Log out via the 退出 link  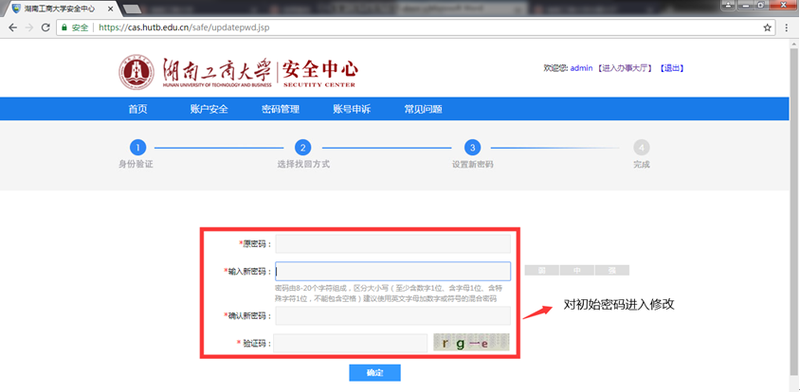click(x=671, y=68)
